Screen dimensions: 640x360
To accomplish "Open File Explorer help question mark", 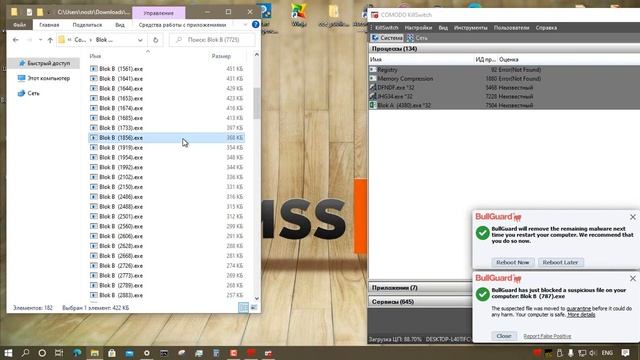I will pyautogui.click(x=256, y=24).
